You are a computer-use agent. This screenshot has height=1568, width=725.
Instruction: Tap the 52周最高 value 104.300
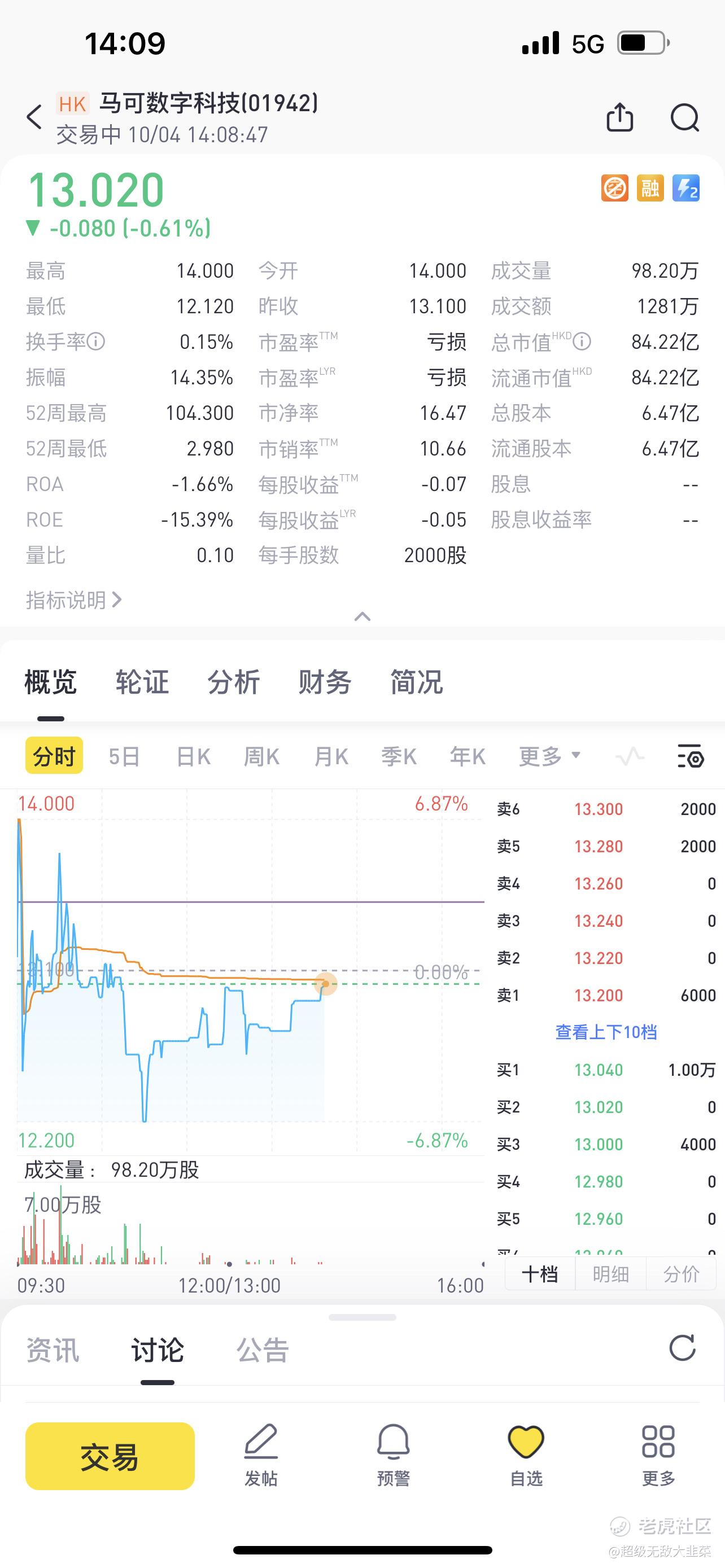(x=200, y=413)
